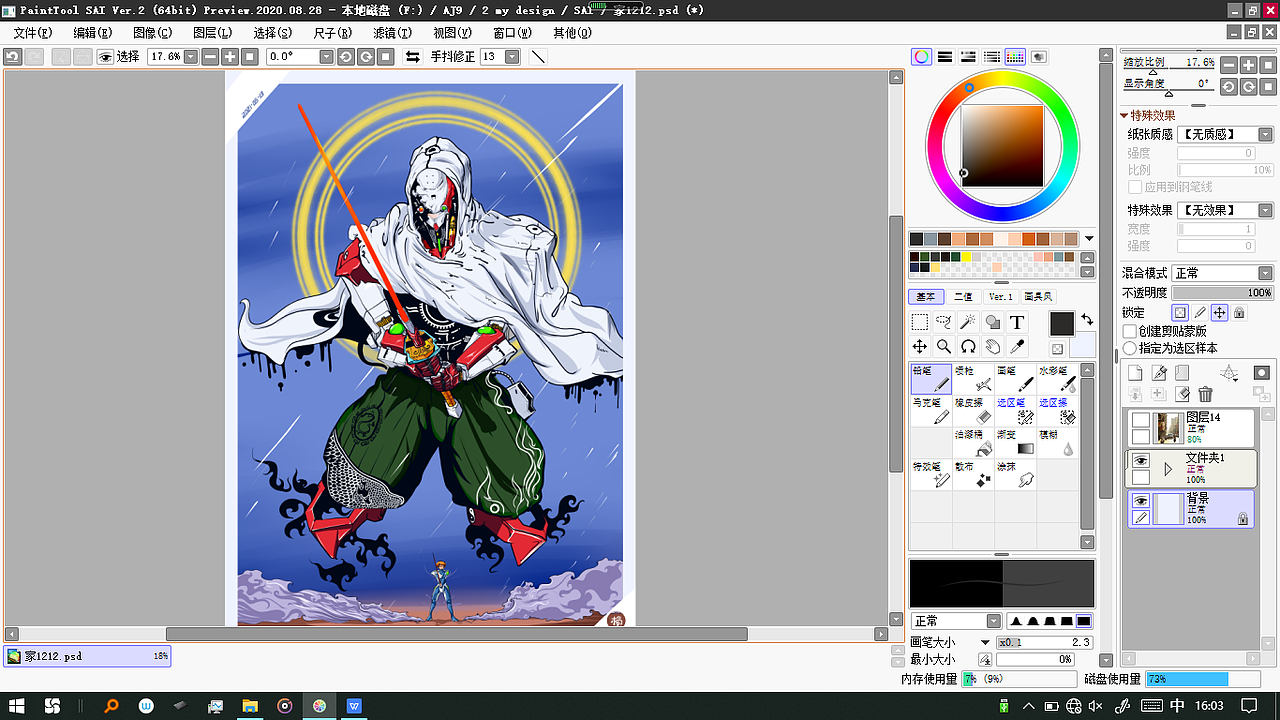Open the paper texture (纸张质感) dropdown
This screenshot has height=720, width=1280.
coord(1226,134)
